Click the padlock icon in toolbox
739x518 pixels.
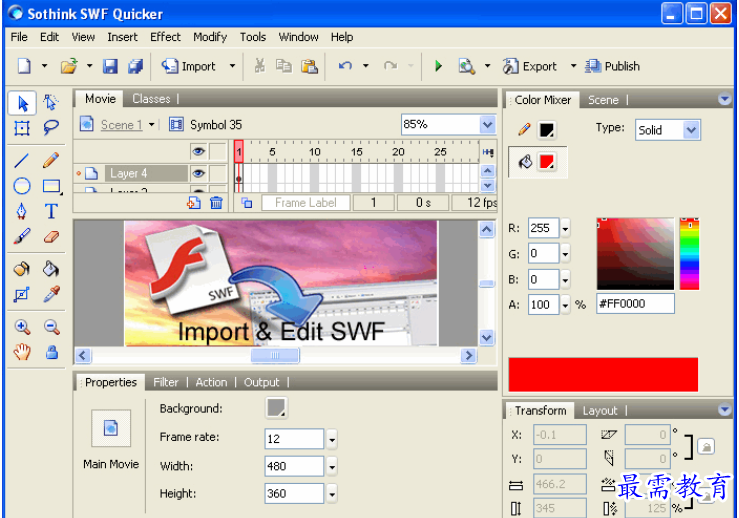click(52, 352)
